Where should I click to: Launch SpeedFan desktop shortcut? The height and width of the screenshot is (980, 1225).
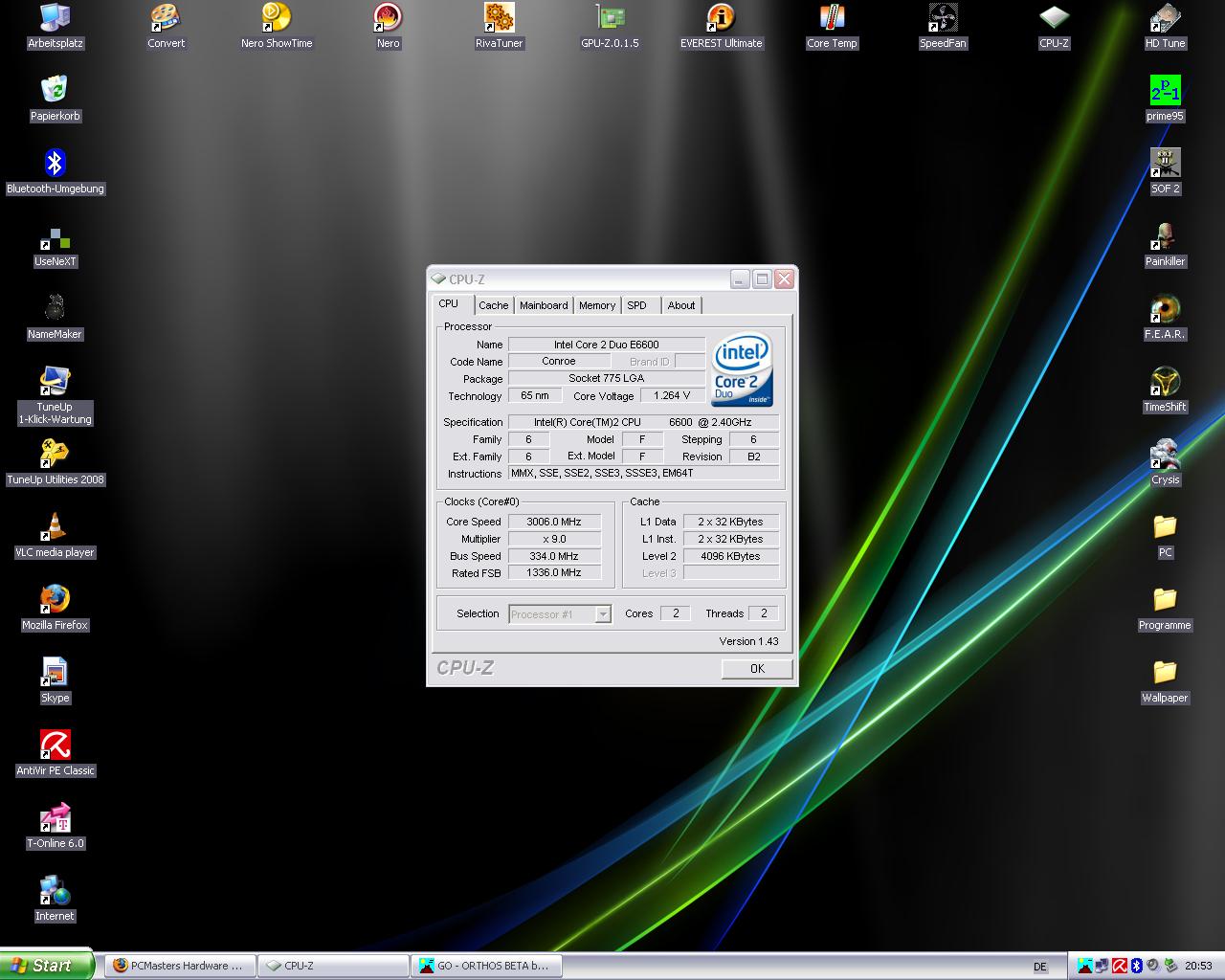pos(943,26)
